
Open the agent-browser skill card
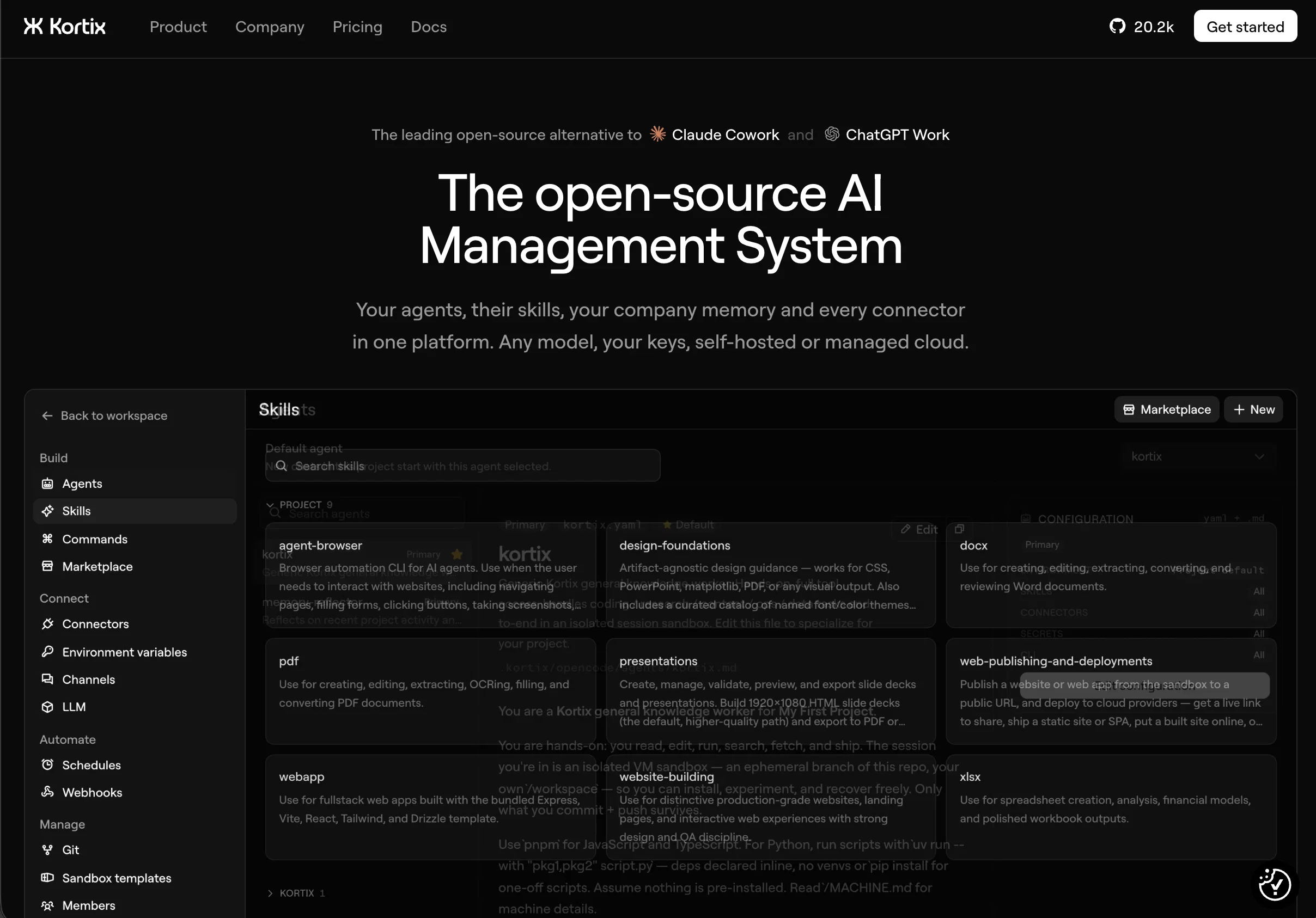coord(430,576)
